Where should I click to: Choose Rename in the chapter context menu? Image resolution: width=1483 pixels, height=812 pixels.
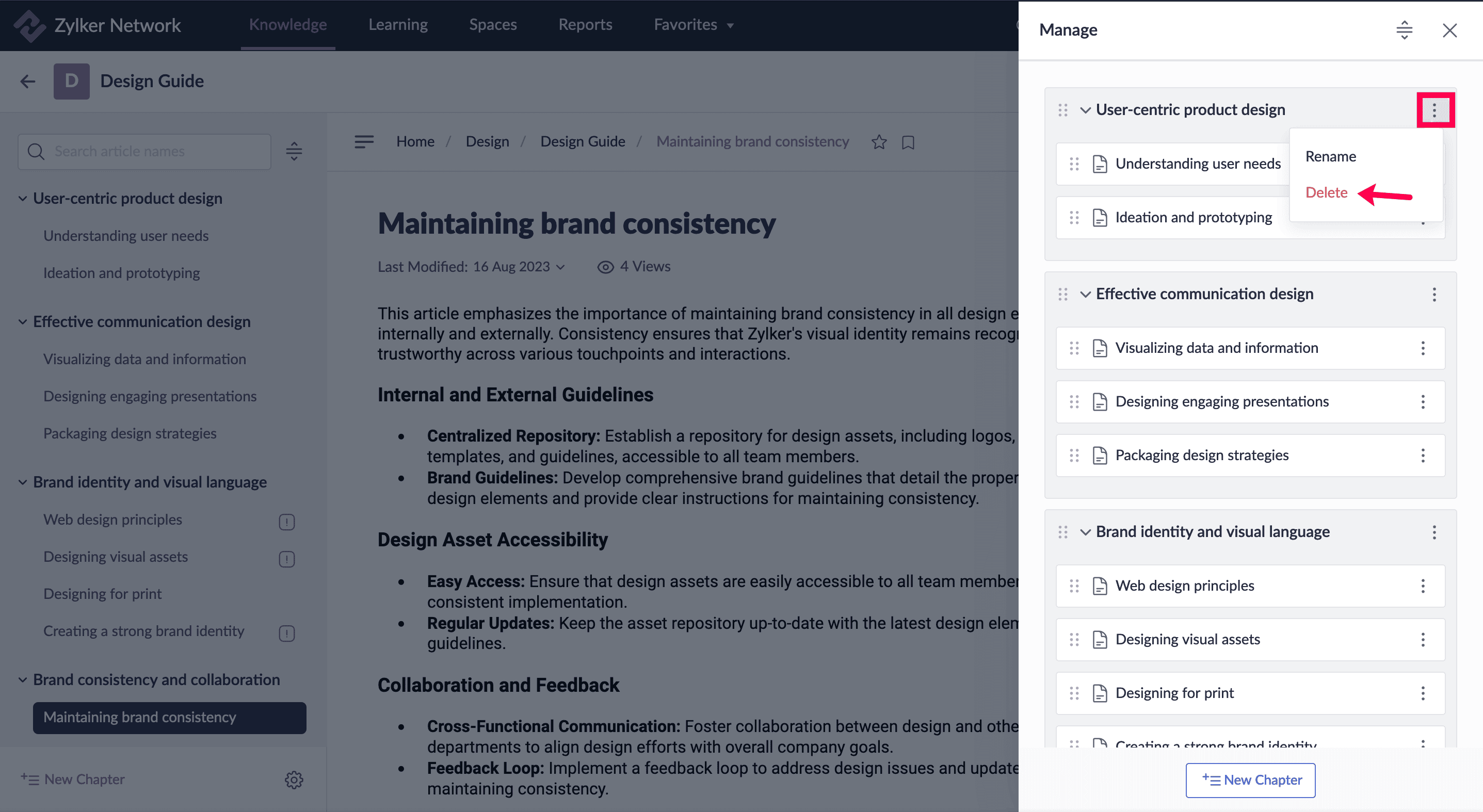pyautogui.click(x=1330, y=156)
